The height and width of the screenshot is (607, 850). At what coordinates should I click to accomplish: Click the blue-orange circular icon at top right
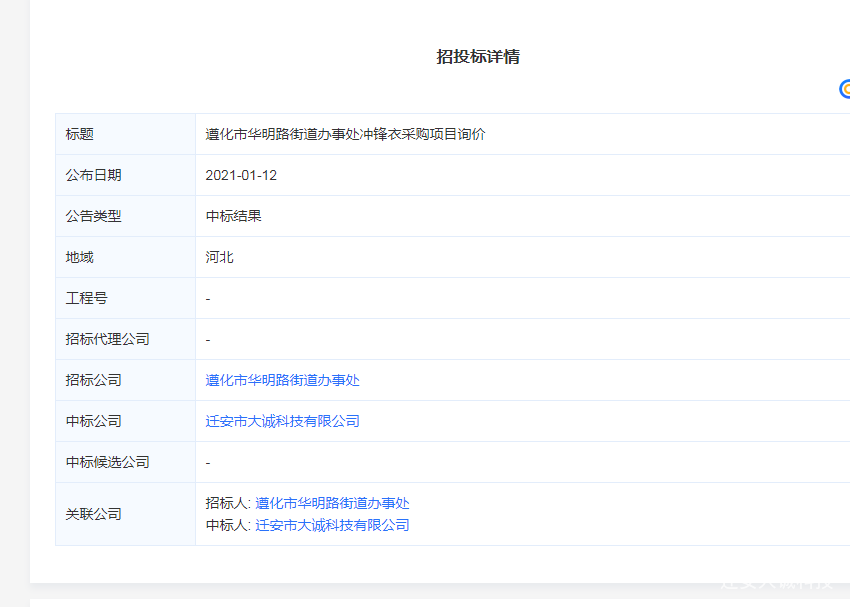point(845,89)
